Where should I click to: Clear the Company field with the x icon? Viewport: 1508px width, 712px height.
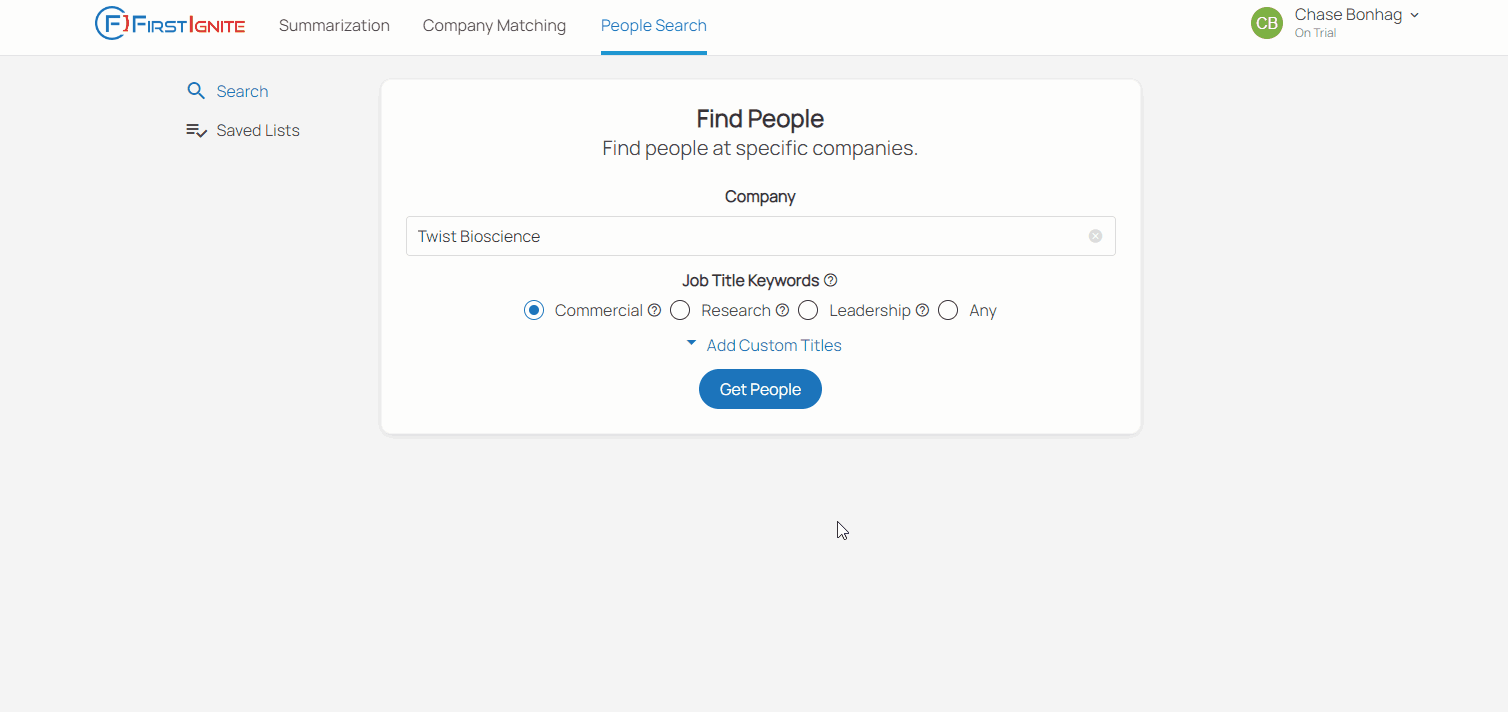[x=1095, y=236]
